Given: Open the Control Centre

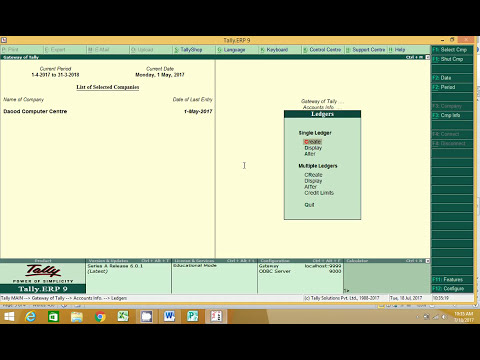Looking at the screenshot, I should tap(323, 50).
